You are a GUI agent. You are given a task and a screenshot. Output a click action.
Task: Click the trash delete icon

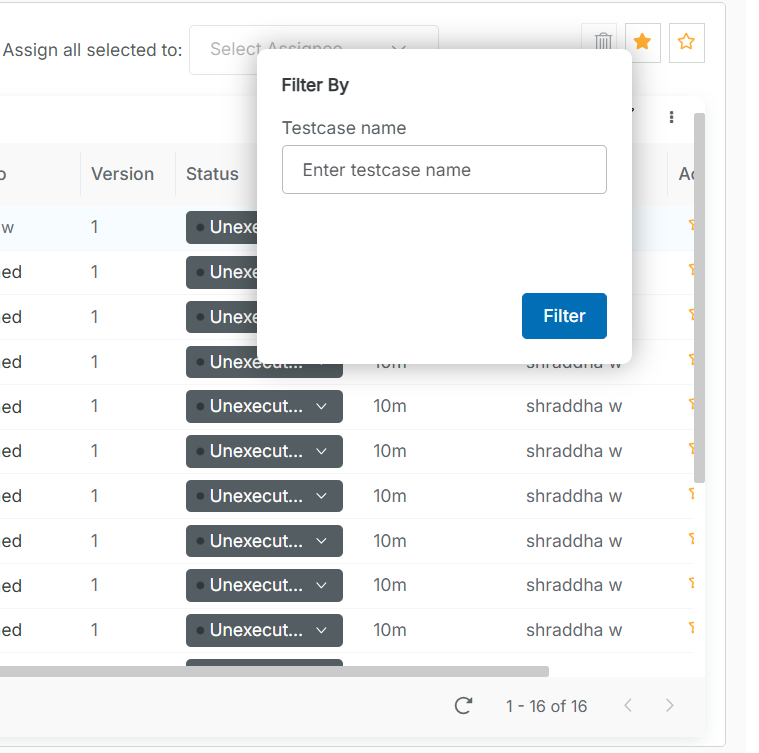click(x=603, y=42)
